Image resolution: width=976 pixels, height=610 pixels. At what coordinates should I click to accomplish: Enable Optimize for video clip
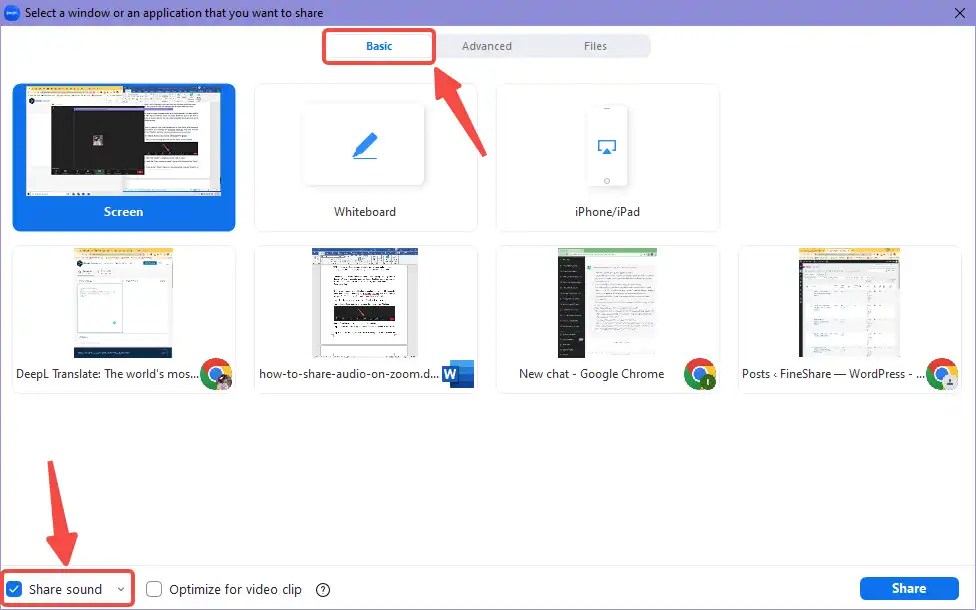153,589
